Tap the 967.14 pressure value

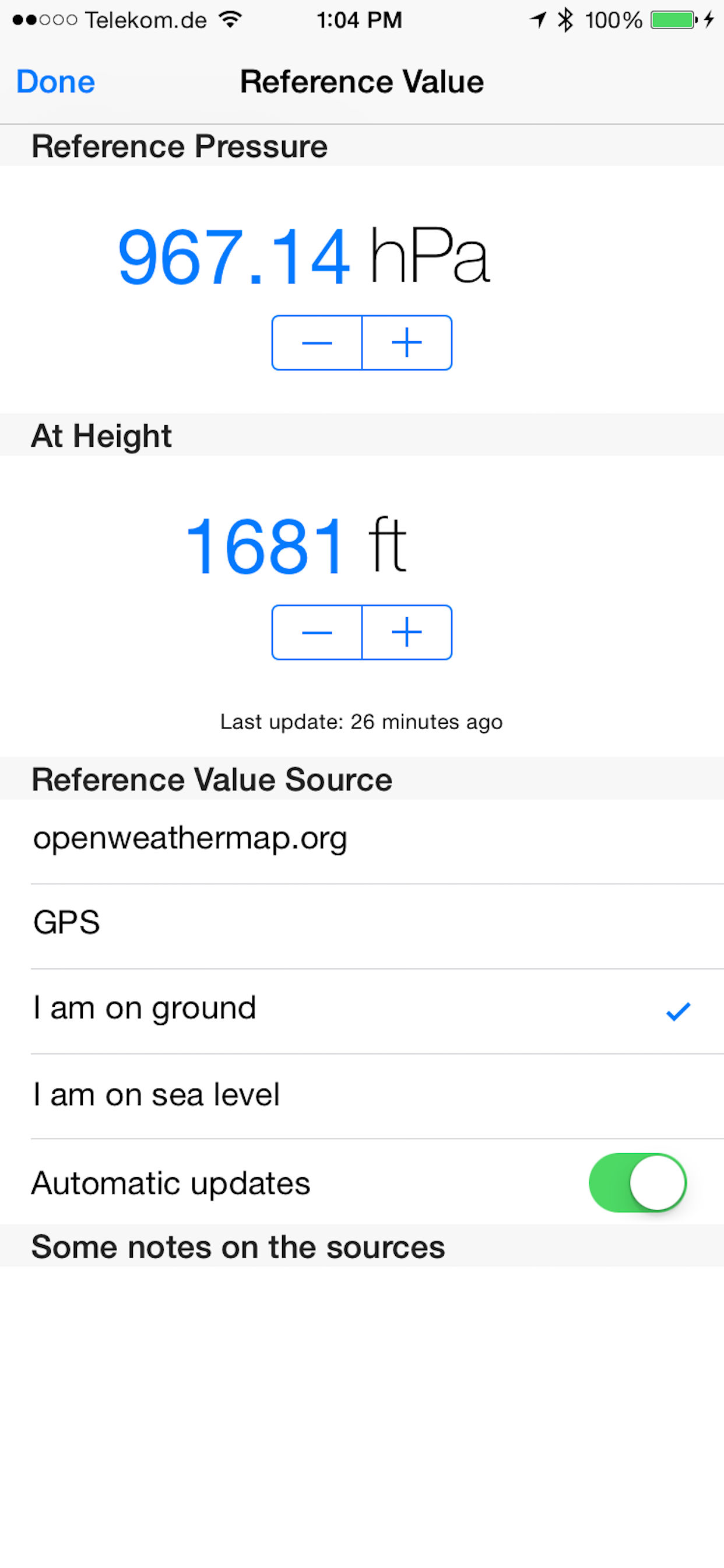pyautogui.click(x=234, y=256)
